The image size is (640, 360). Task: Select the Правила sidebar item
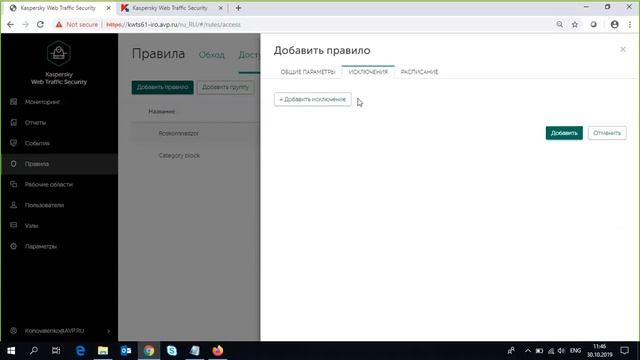[x=59, y=164]
